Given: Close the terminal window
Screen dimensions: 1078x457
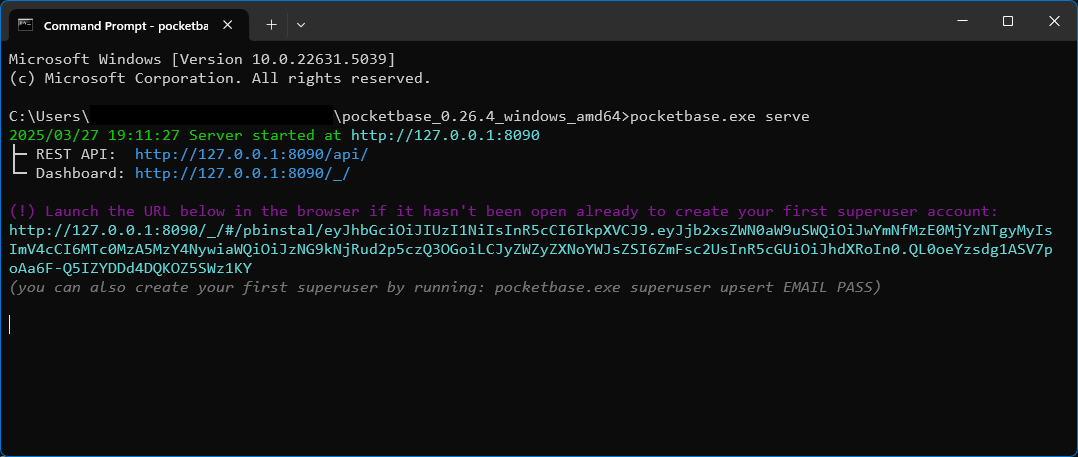Looking at the screenshot, I should click(1054, 21).
